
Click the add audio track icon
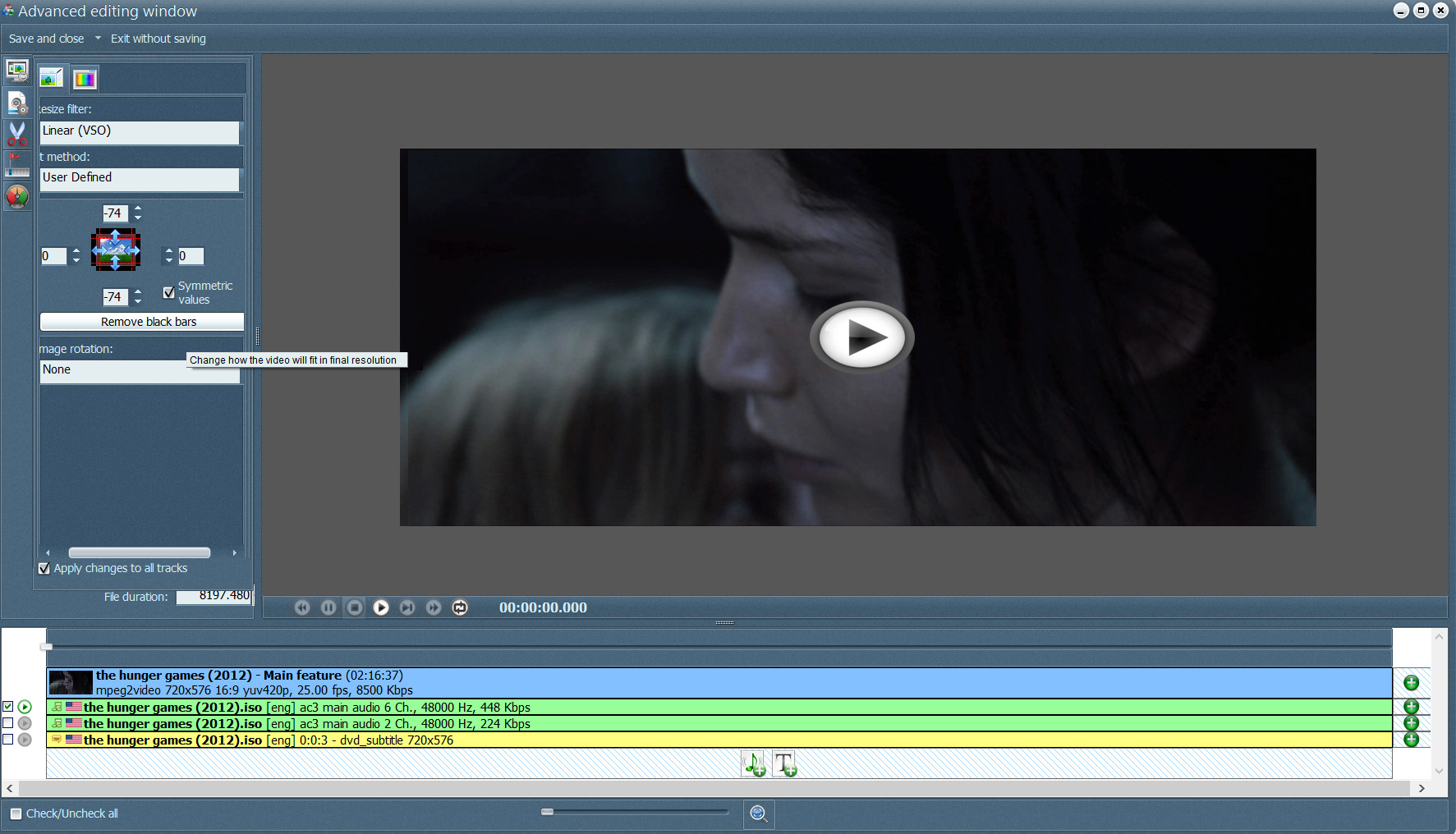[x=754, y=764]
